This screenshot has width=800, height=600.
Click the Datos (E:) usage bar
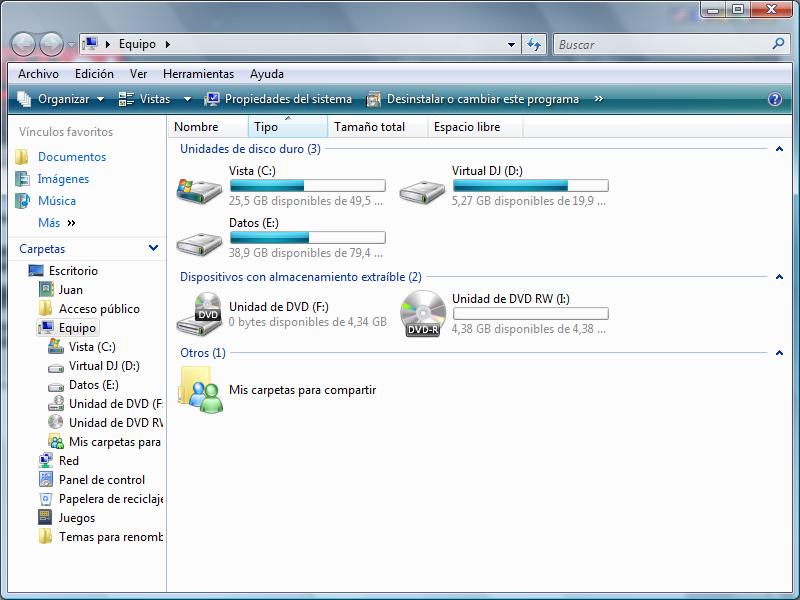tap(308, 237)
